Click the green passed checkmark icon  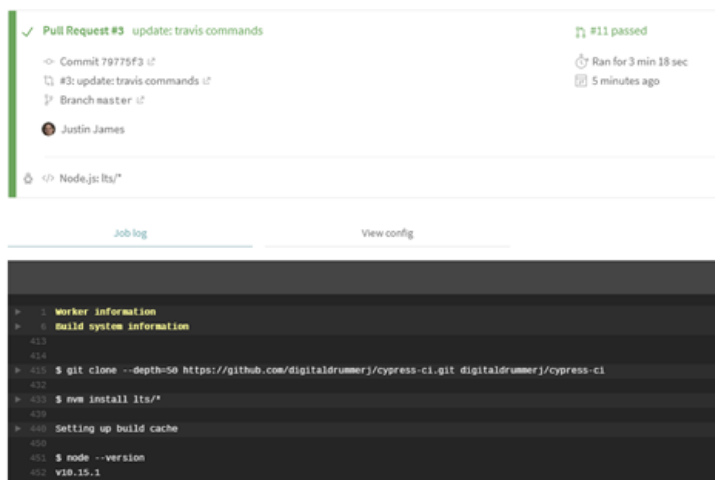click(27, 31)
